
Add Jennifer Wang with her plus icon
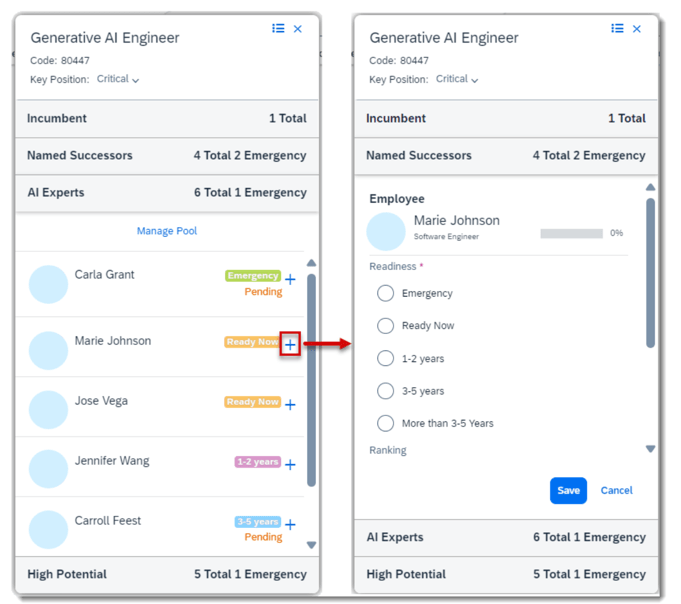[x=290, y=465]
